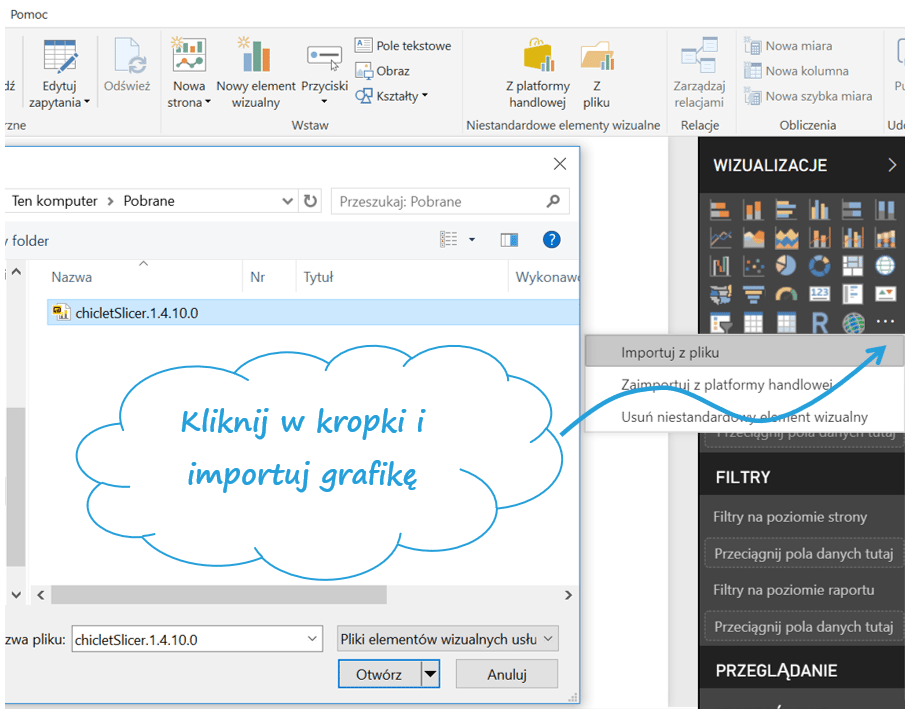Image resolution: width=905 pixels, height=709 pixels.
Task: Click the three dots in Wizualizacje pane
Action: point(885,322)
